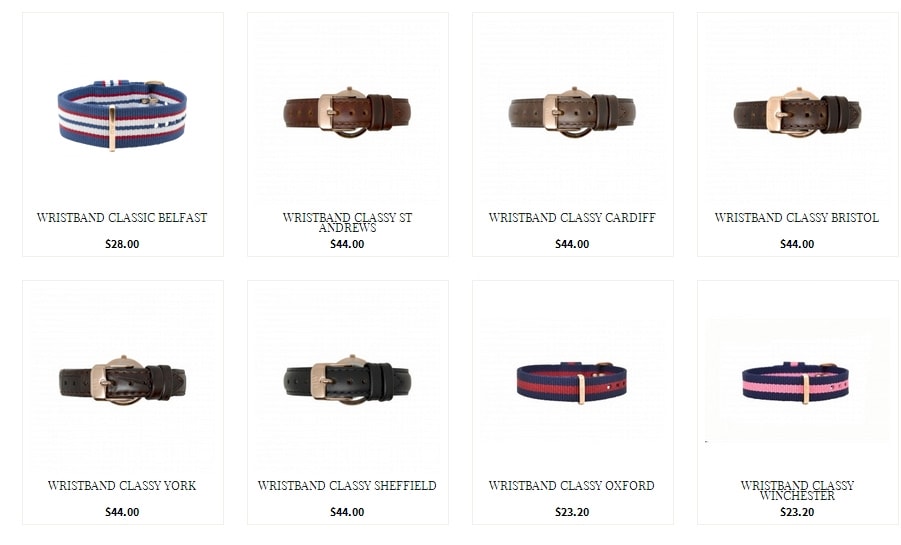Image resolution: width=901 pixels, height=545 pixels.
Task: Open the Wristband Classy Sheffield link
Action: 347,486
